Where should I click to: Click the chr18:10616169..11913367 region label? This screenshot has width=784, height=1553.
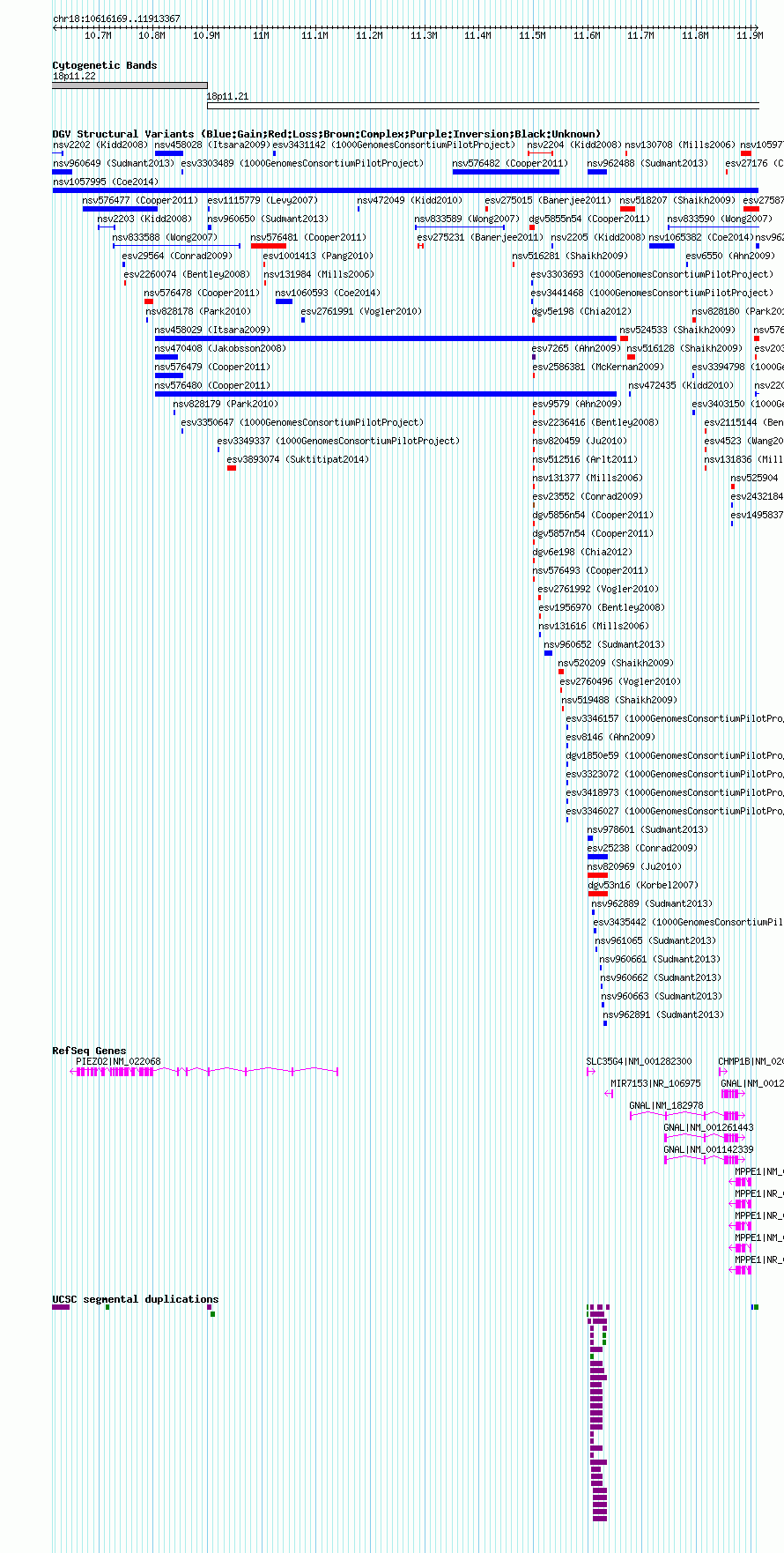pyautogui.click(x=116, y=19)
